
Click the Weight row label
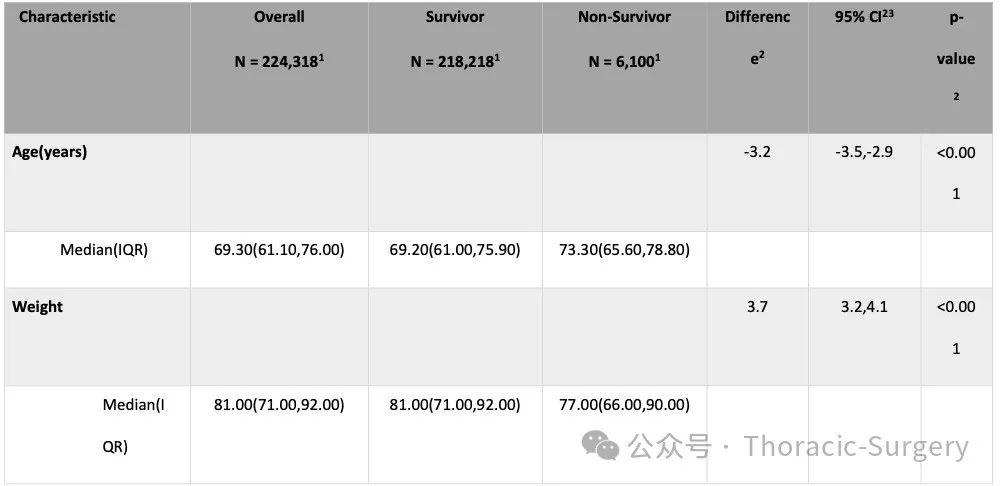[x=38, y=307]
